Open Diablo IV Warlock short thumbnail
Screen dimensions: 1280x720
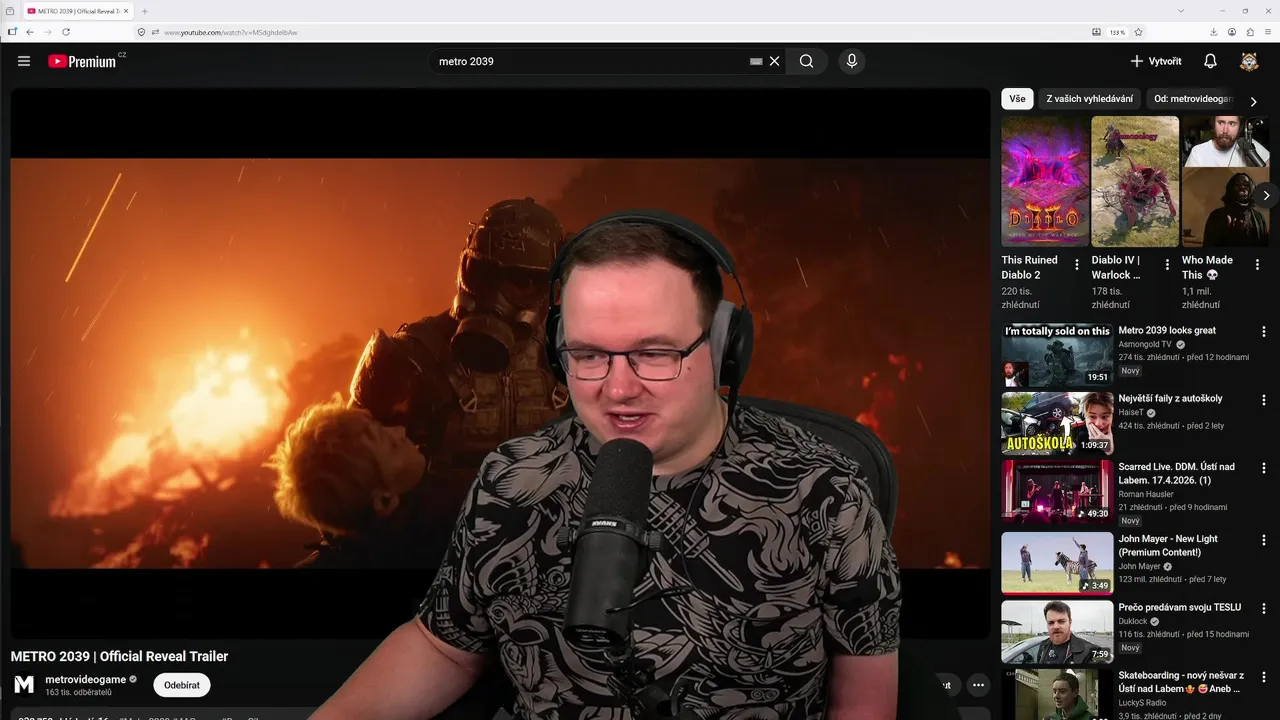pos(1135,181)
